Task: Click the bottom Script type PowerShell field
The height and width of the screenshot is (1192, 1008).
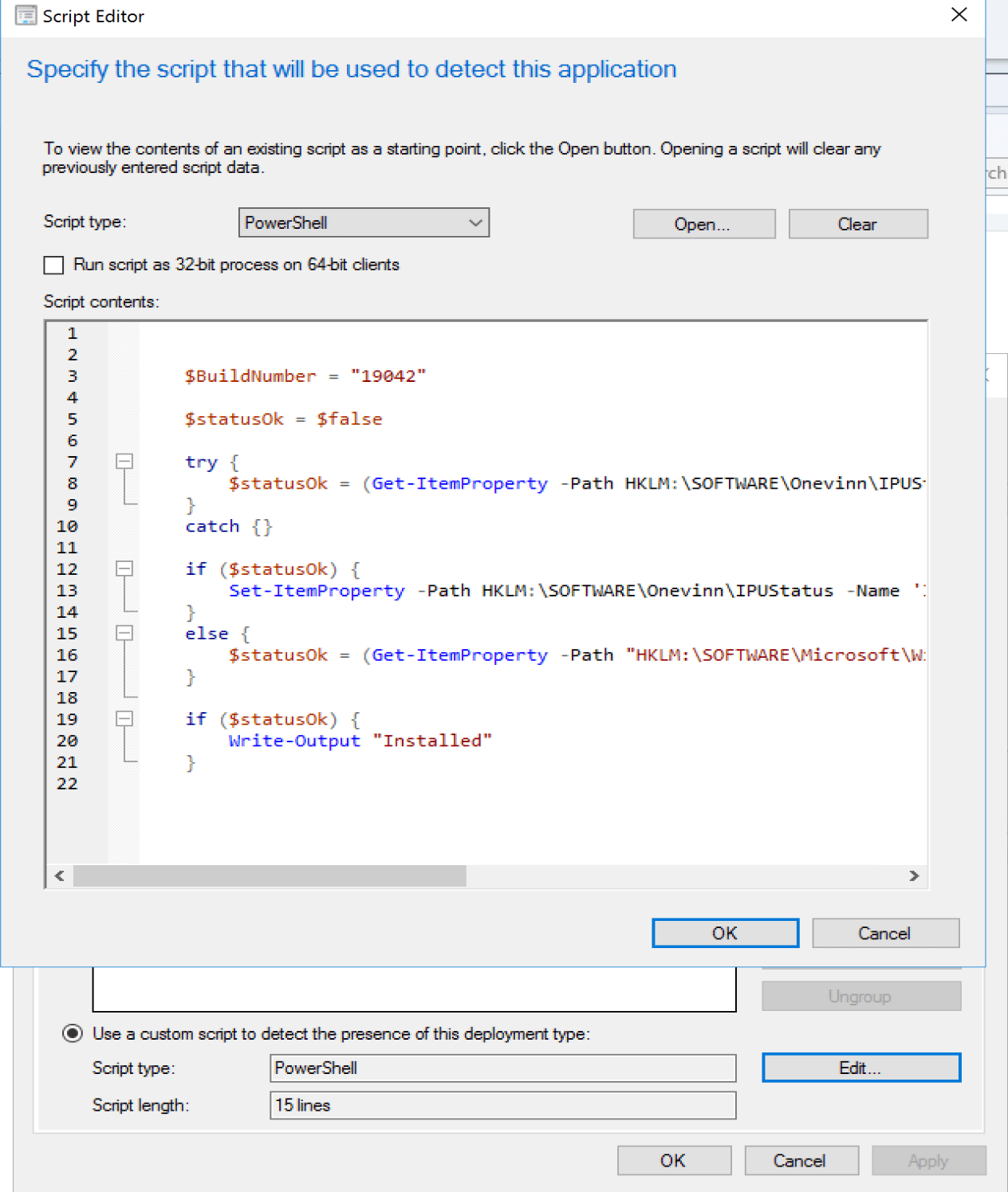Action: click(x=502, y=1068)
